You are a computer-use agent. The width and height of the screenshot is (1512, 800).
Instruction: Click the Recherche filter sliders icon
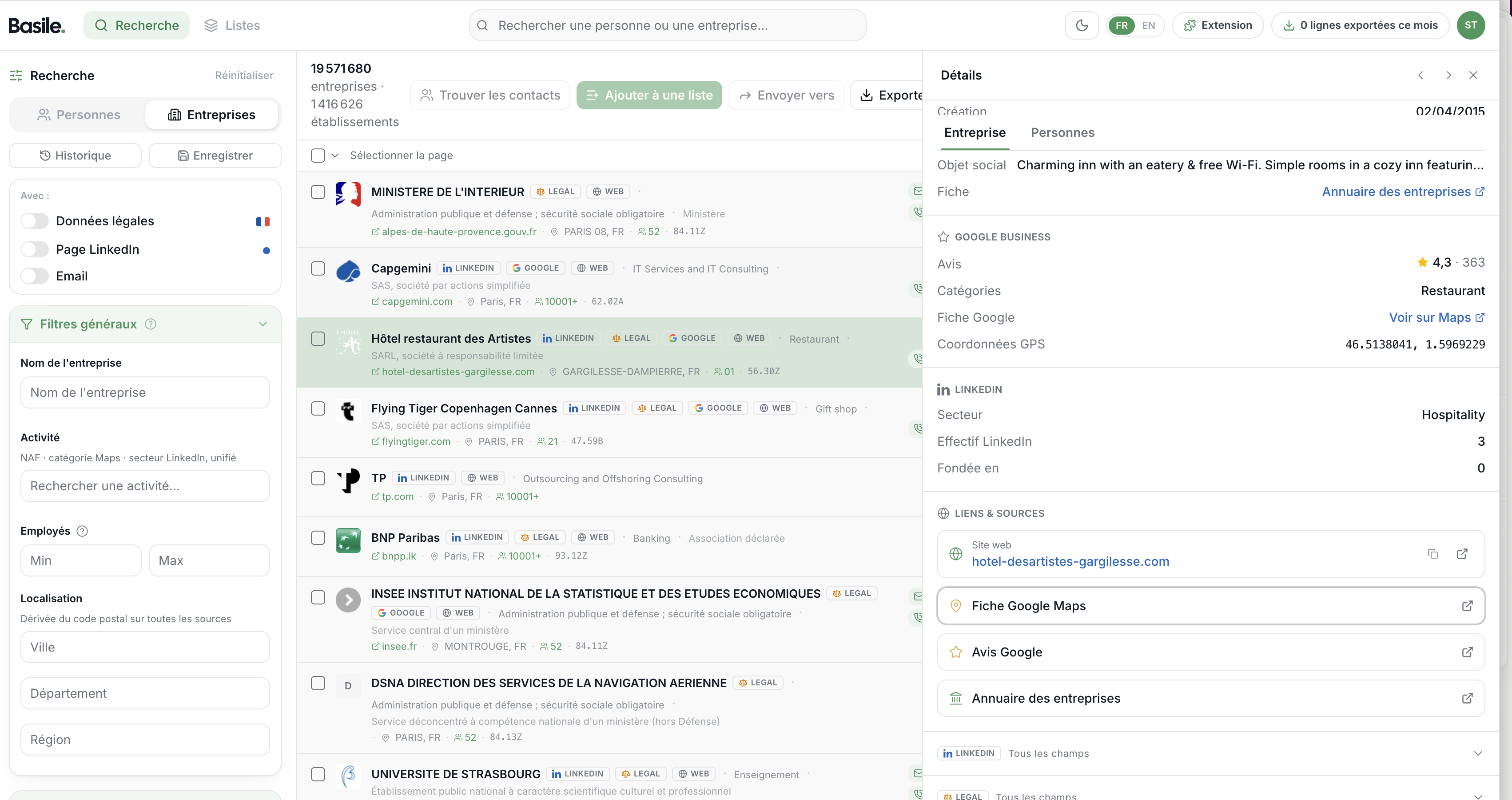16,75
